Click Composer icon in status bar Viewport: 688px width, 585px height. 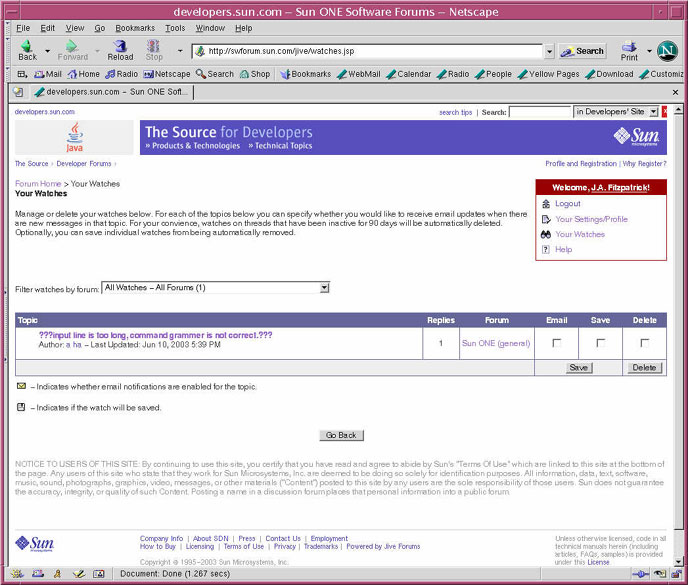79,574
